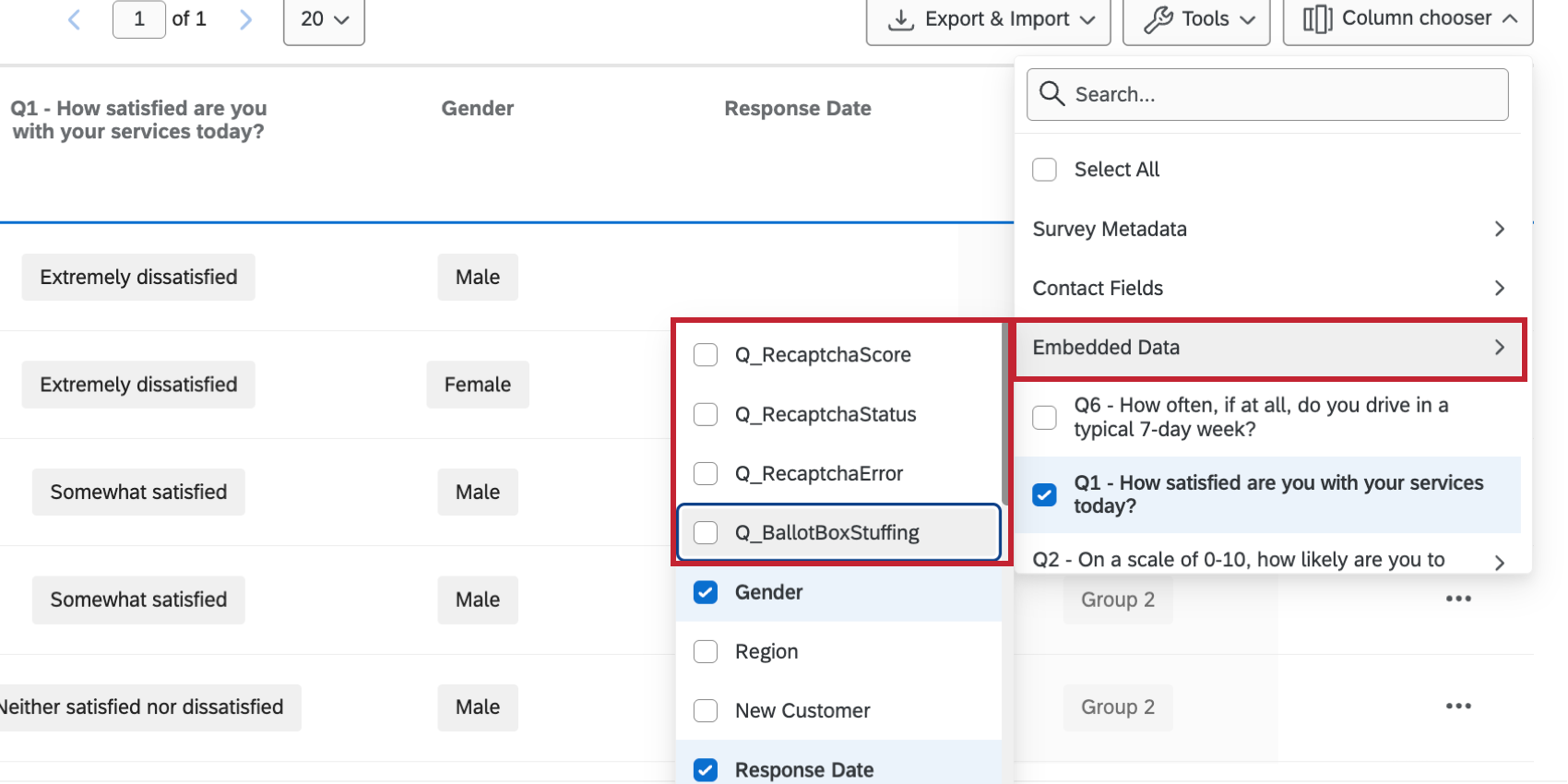Check the Q6 driving frequency checkbox
This screenshot has width=1568, height=784.
coord(1044,417)
